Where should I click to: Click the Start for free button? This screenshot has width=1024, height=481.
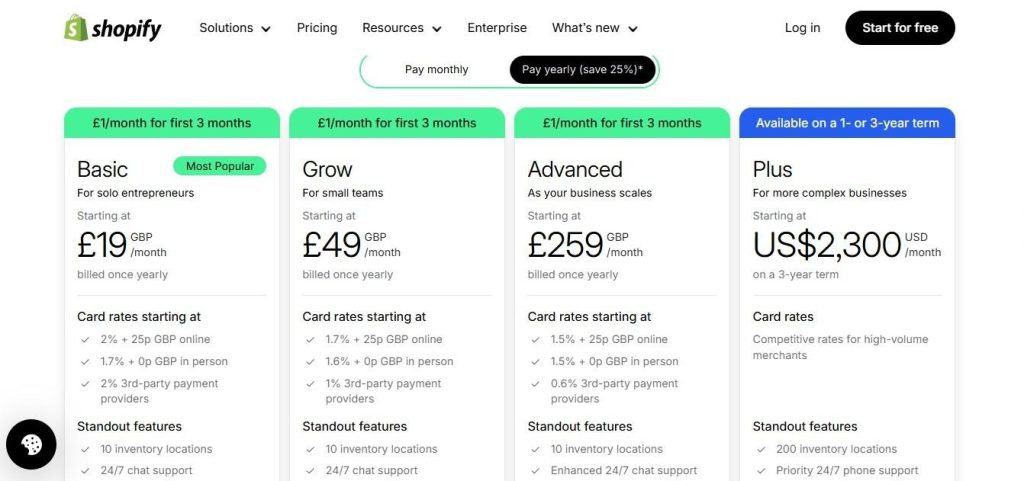click(x=900, y=28)
